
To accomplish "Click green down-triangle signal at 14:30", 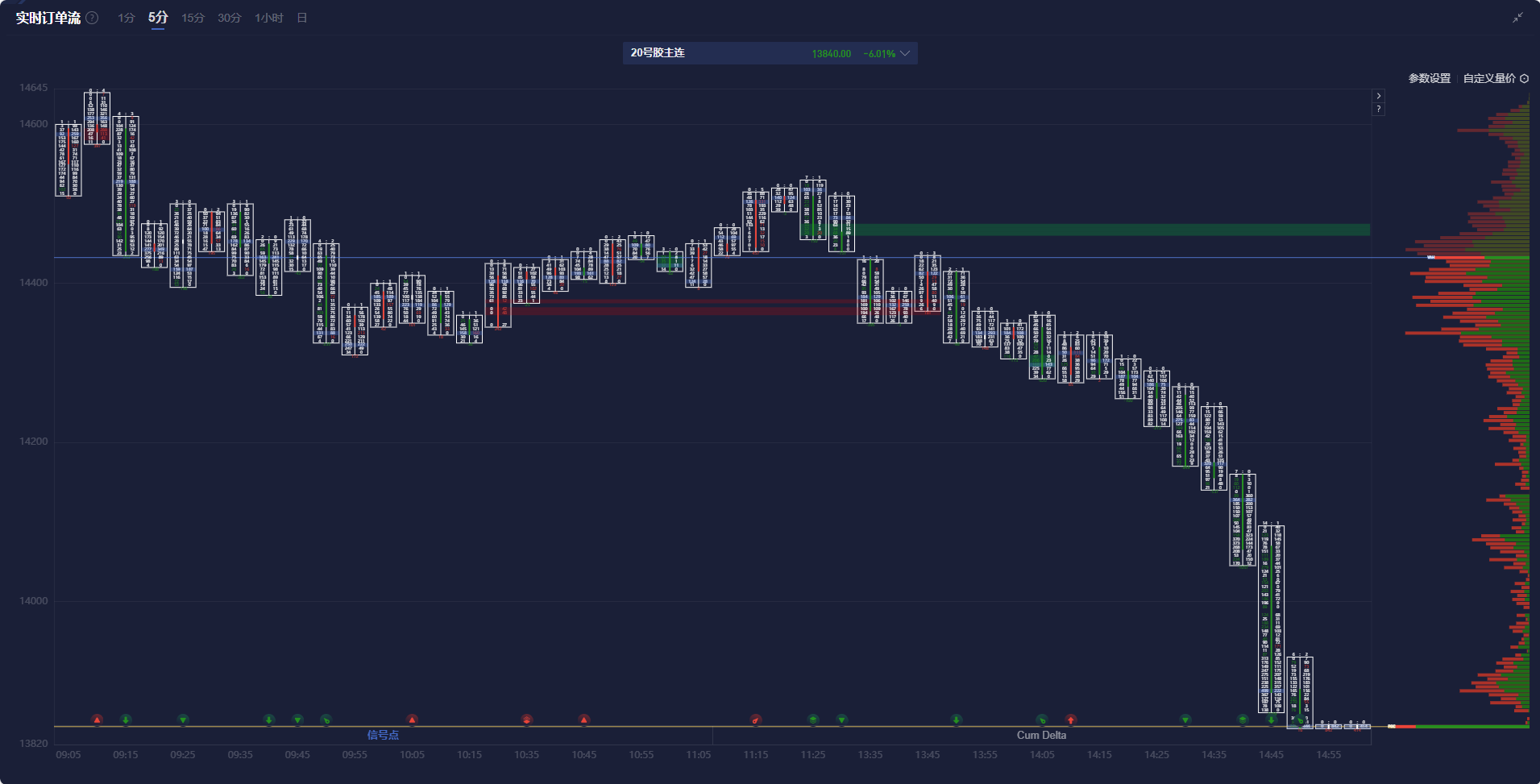I will (1185, 720).
